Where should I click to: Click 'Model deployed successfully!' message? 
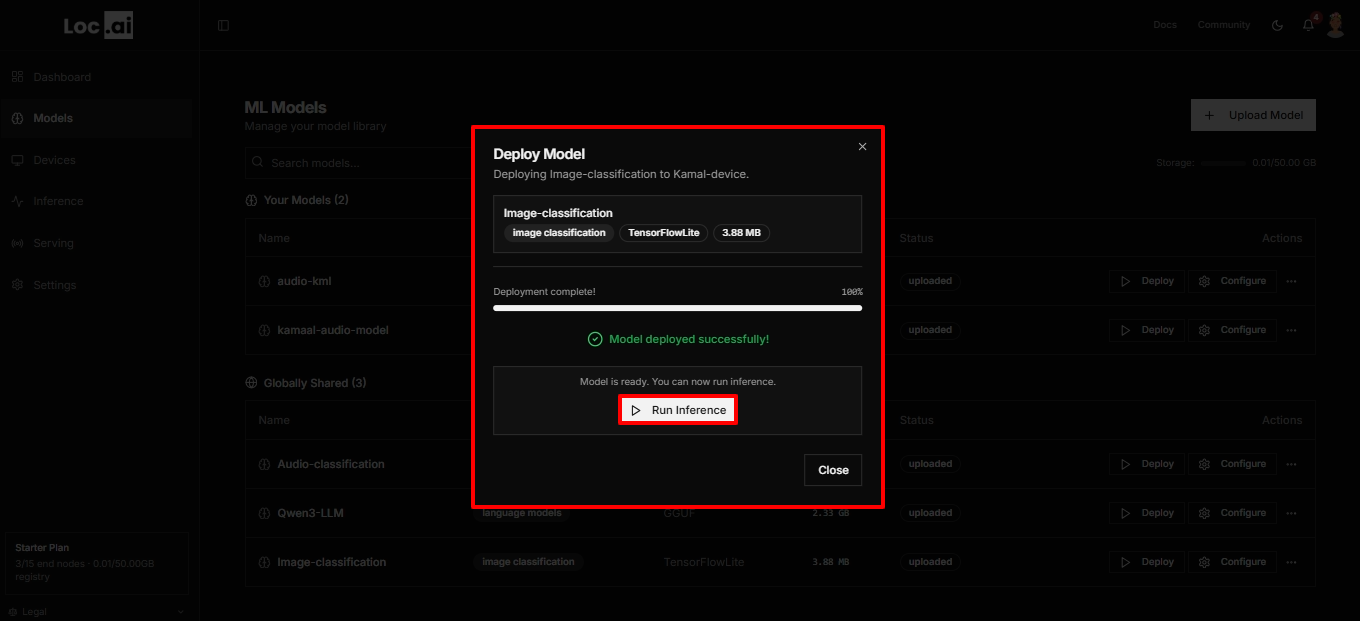(689, 339)
